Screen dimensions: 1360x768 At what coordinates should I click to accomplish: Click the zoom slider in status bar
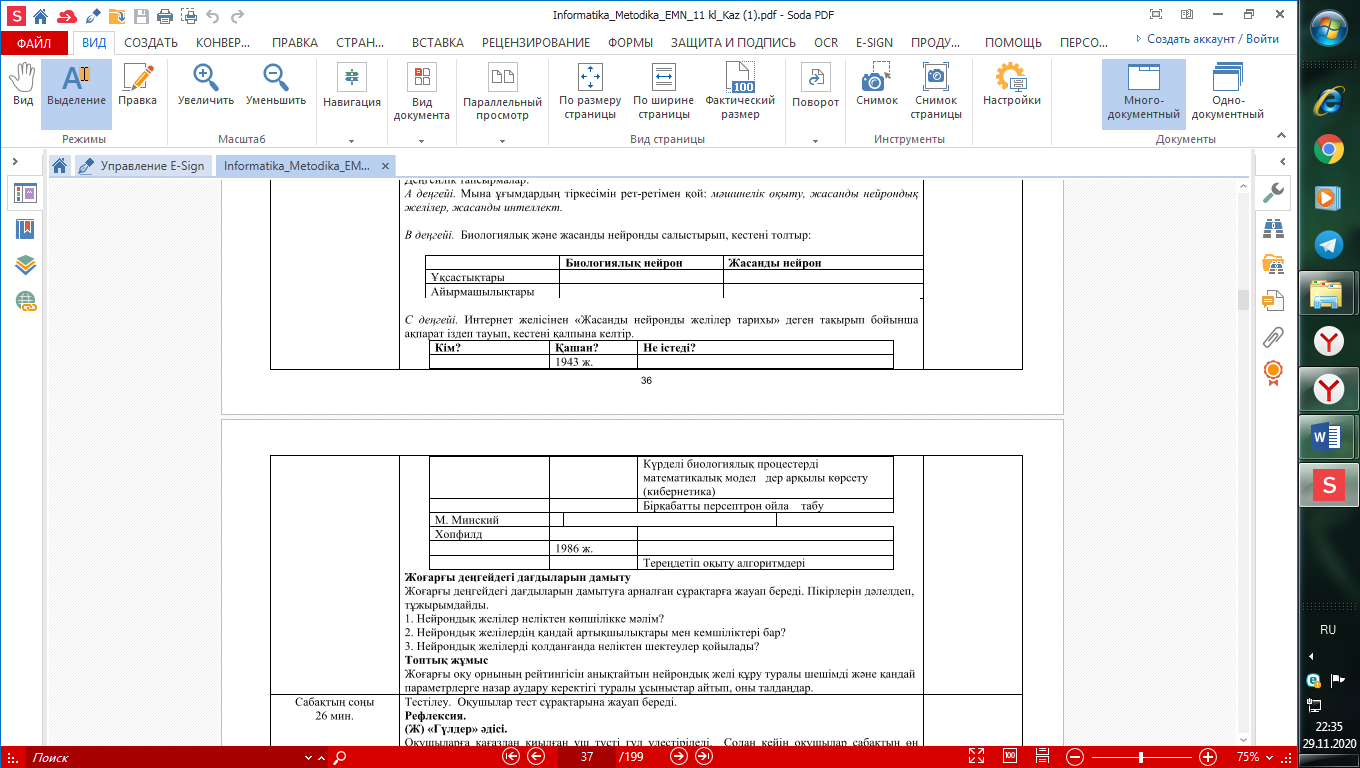(1141, 757)
